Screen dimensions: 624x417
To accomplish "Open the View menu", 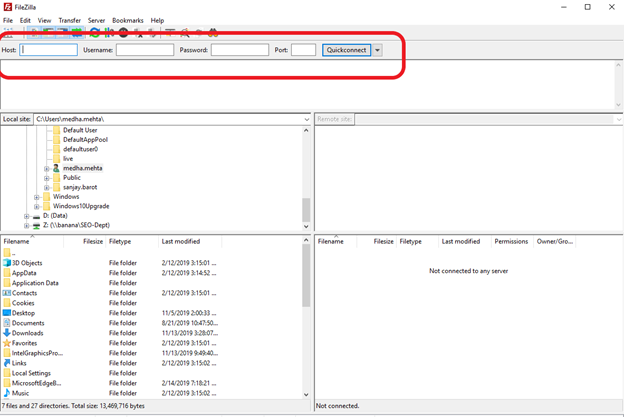I will pos(44,20).
